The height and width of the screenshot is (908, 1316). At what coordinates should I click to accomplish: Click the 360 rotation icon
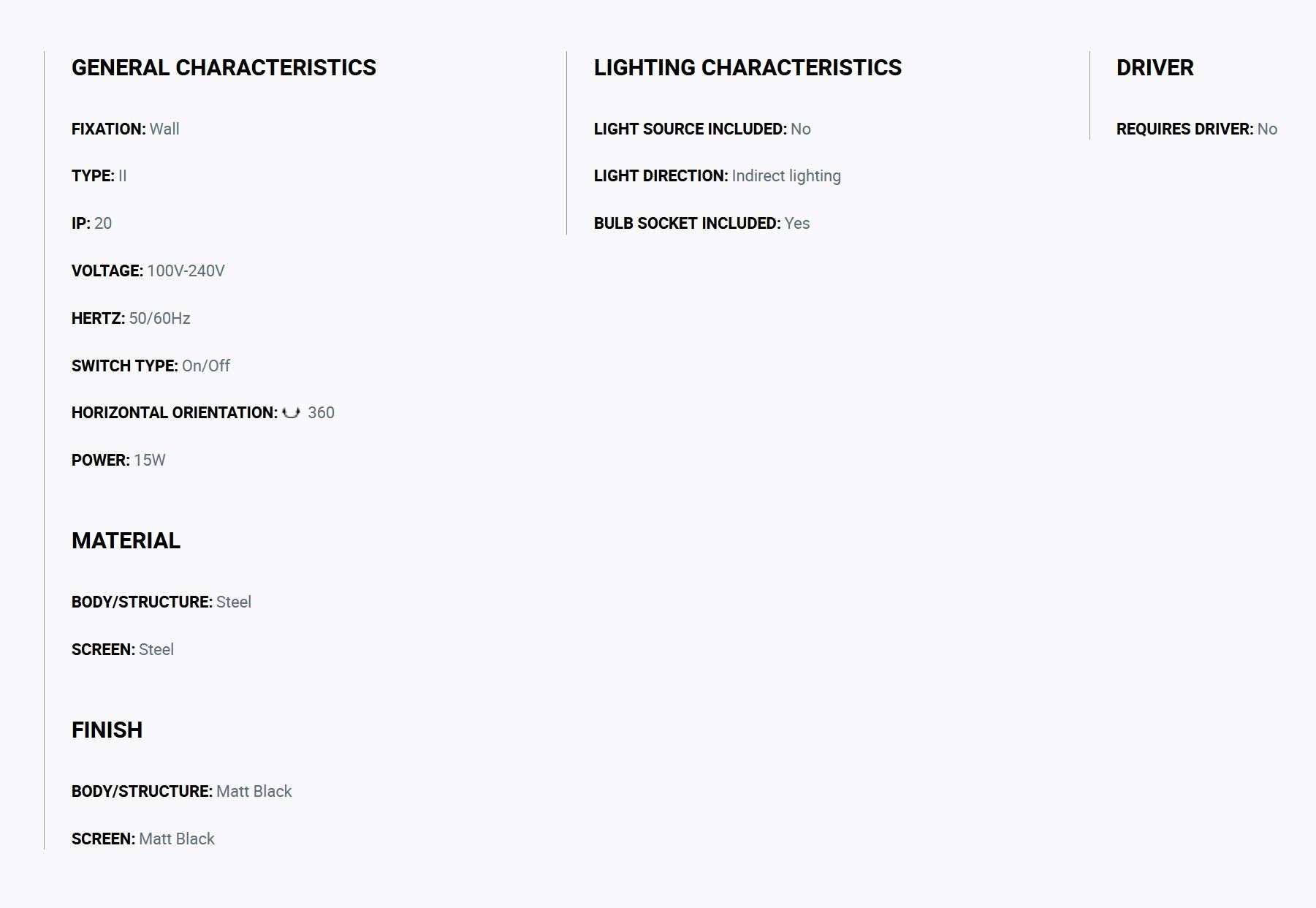click(x=291, y=413)
